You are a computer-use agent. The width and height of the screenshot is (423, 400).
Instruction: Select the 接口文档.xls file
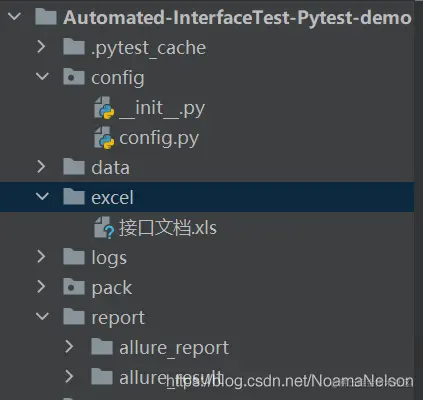(168, 228)
